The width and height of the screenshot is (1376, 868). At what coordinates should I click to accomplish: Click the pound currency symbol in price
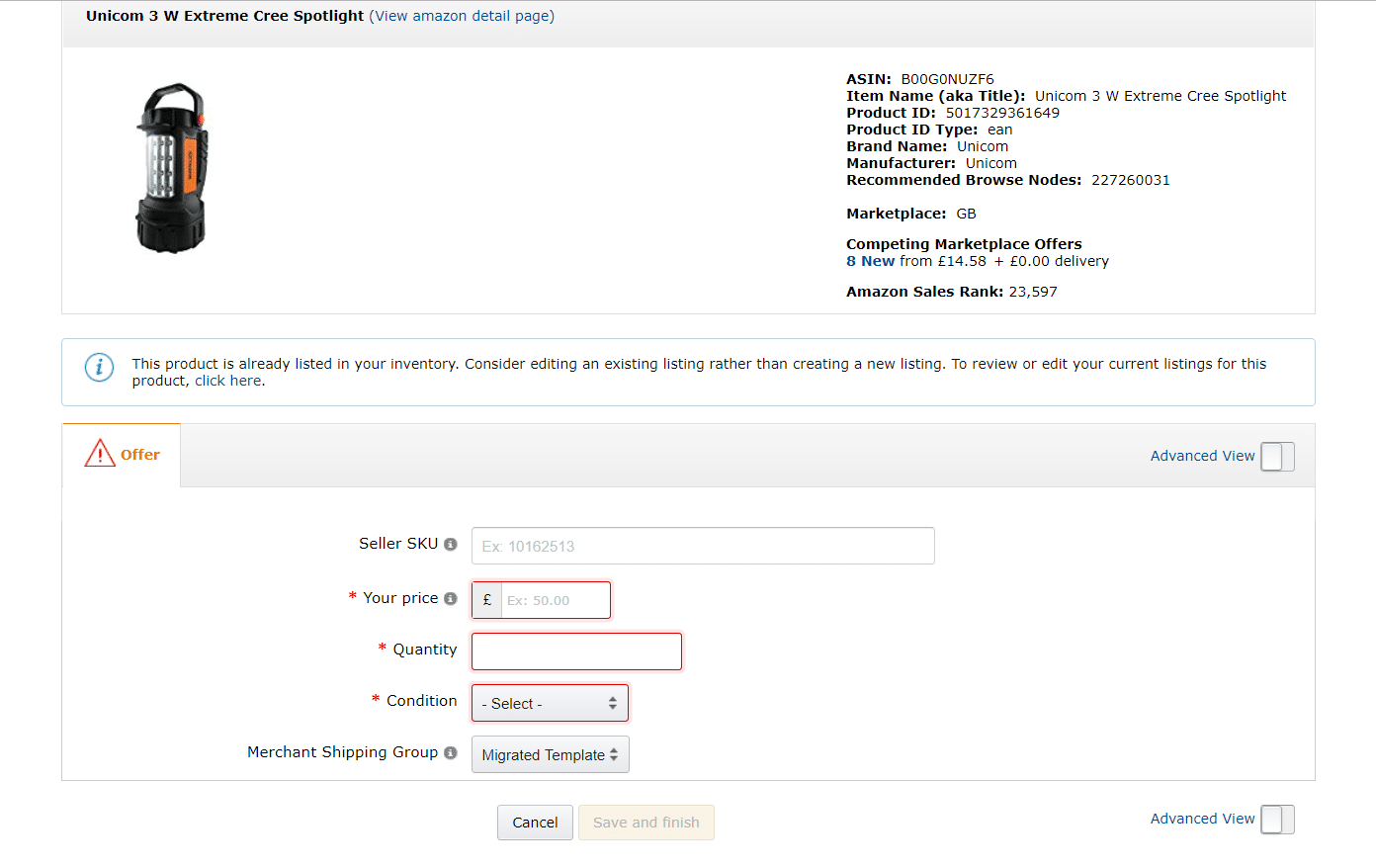click(487, 600)
